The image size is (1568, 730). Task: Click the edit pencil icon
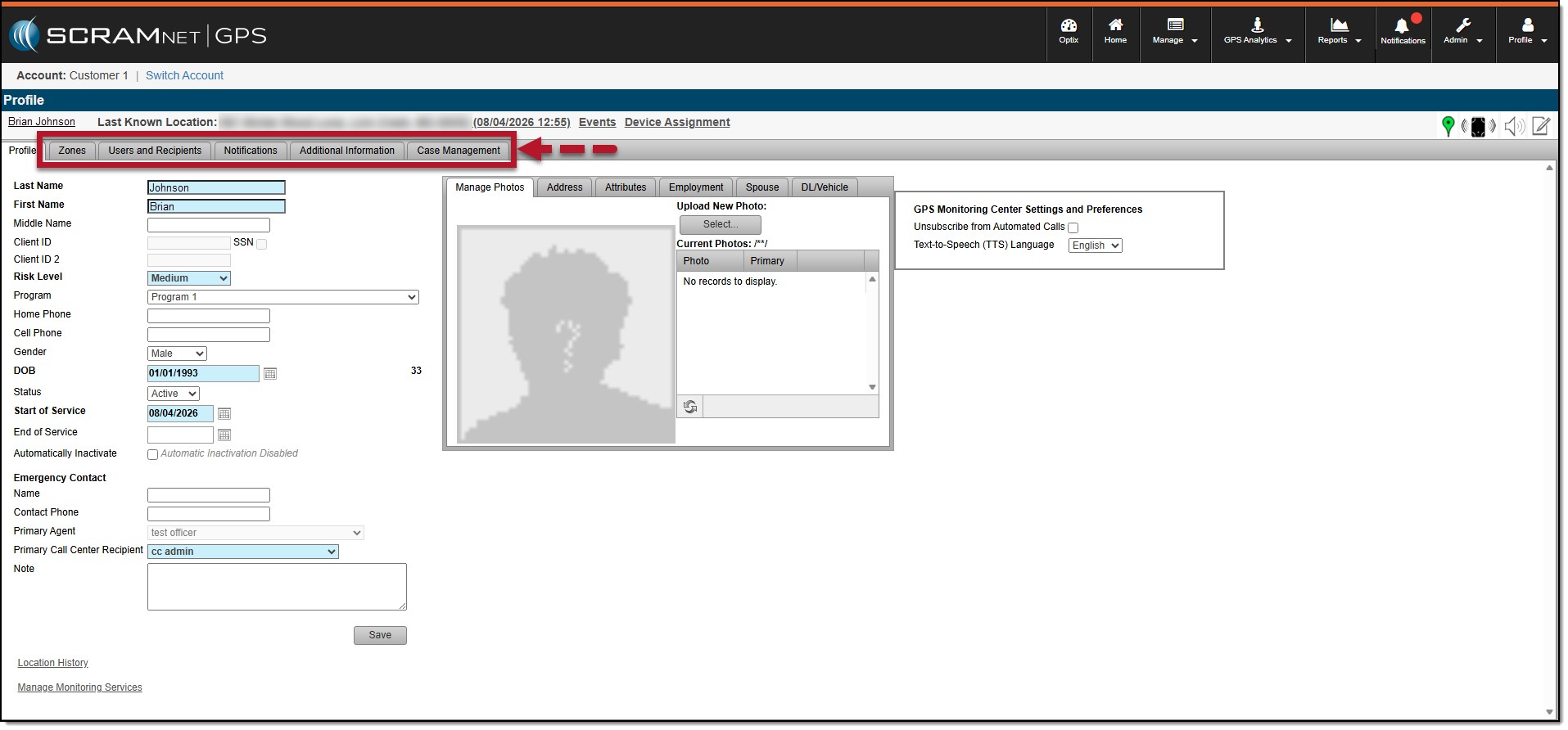1541,126
